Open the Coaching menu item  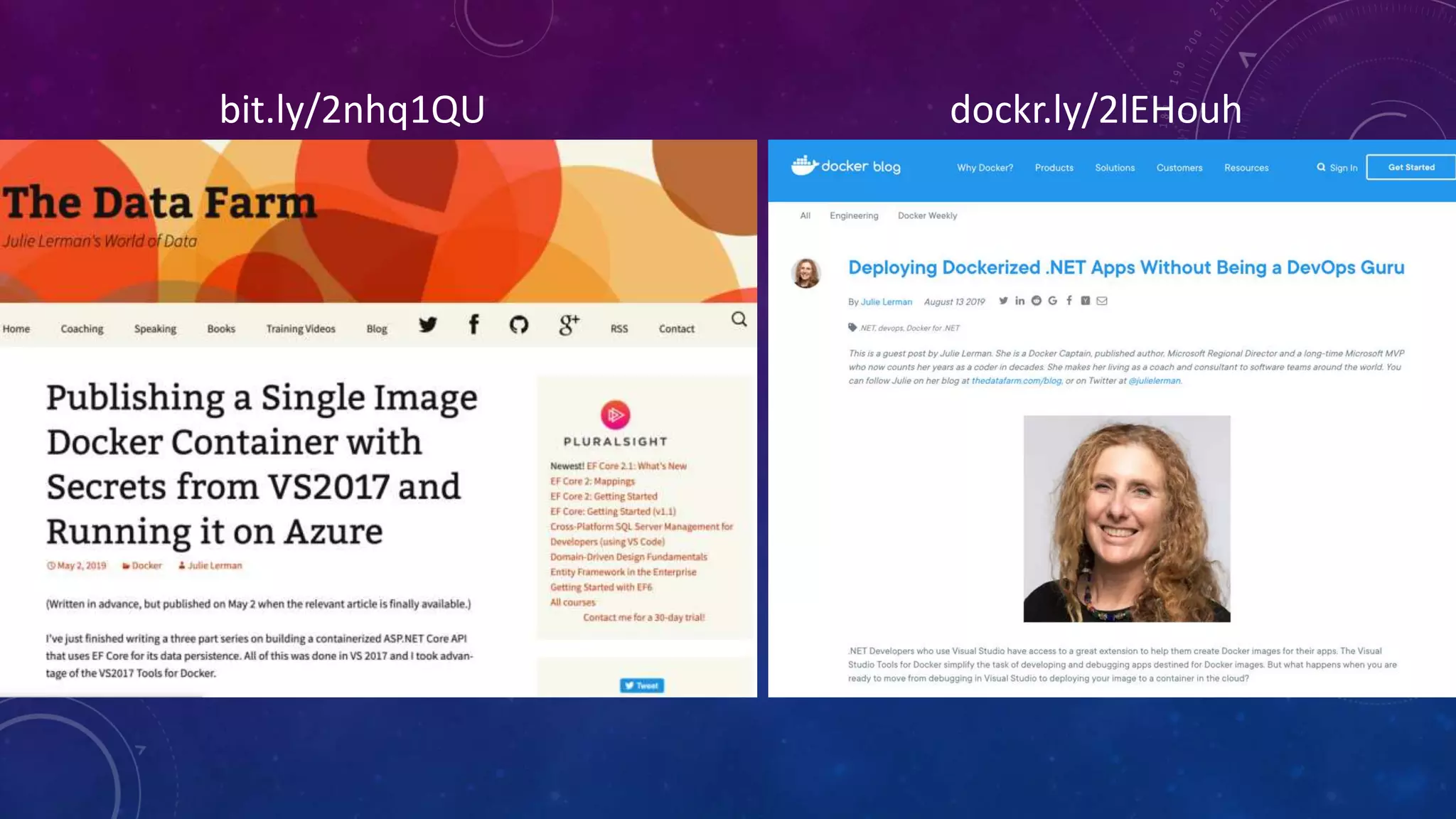point(82,328)
